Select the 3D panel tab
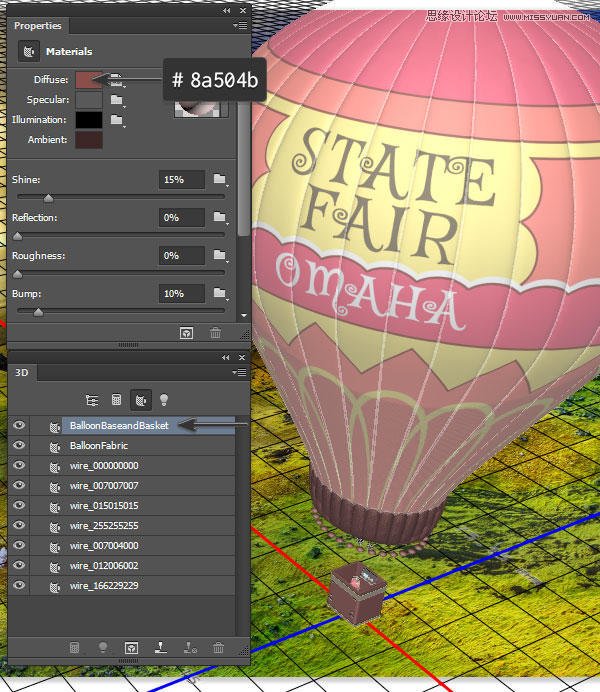 click(22, 372)
